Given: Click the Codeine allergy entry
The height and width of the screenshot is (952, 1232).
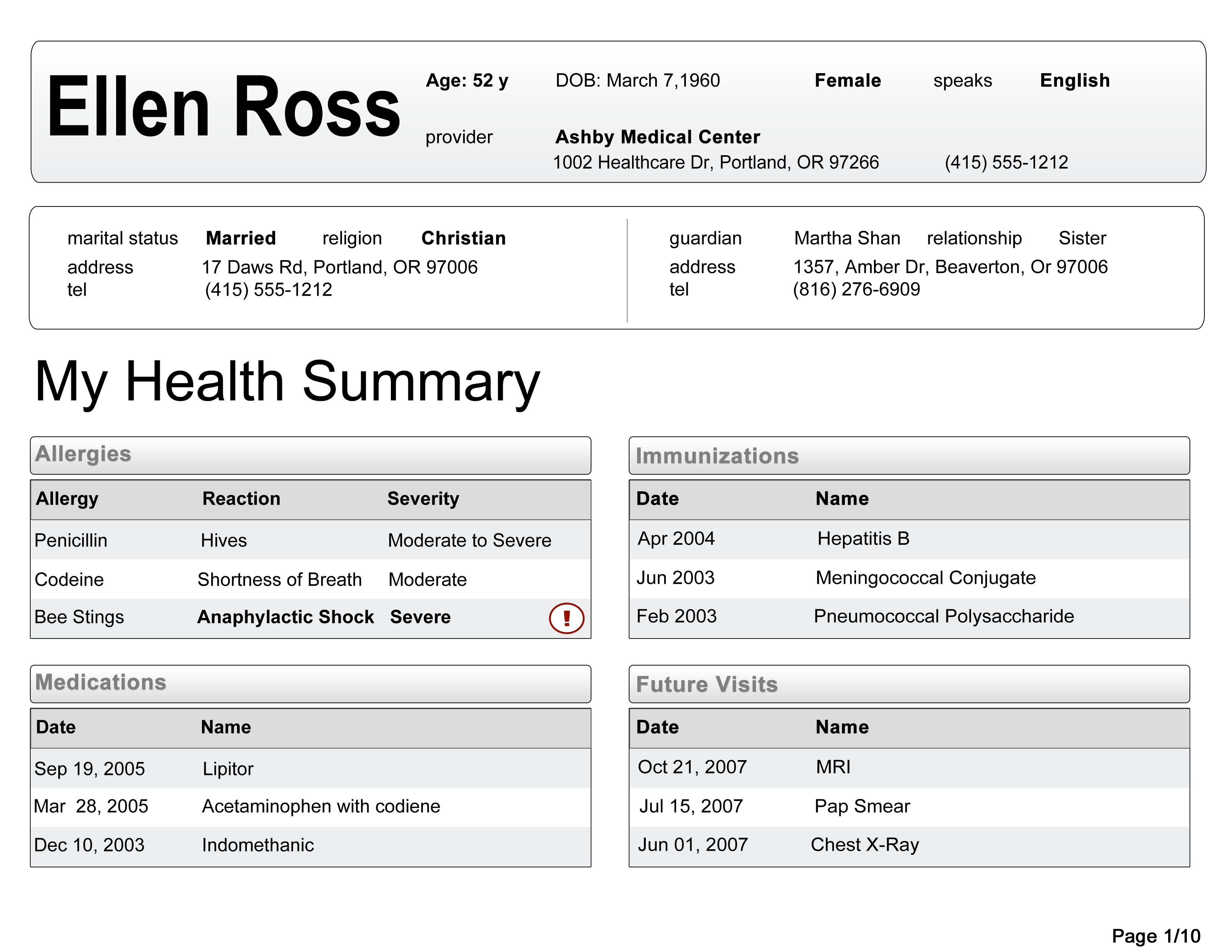Looking at the screenshot, I should (69, 580).
